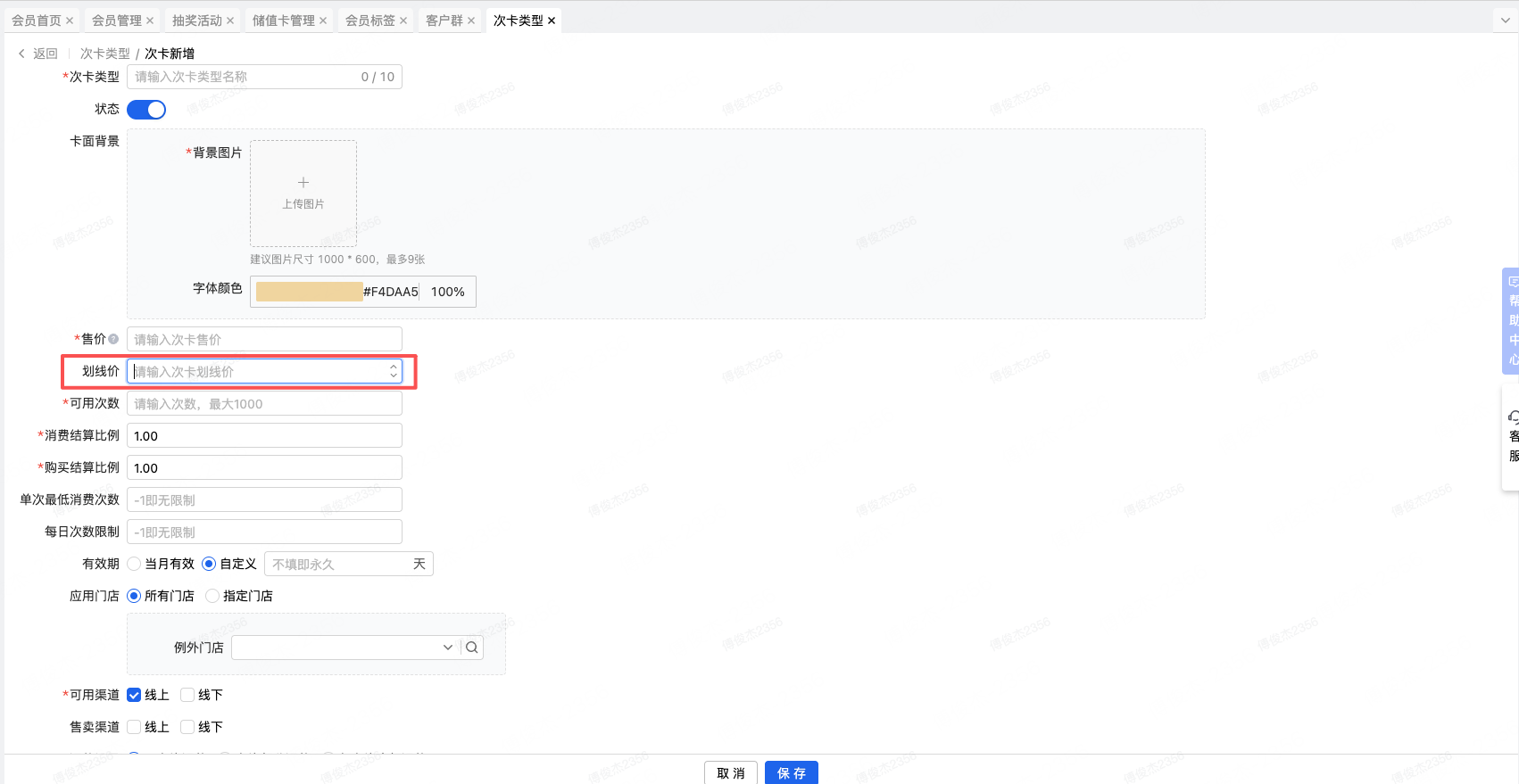
Task: Select 当月有效 radio option
Action: tap(134, 564)
